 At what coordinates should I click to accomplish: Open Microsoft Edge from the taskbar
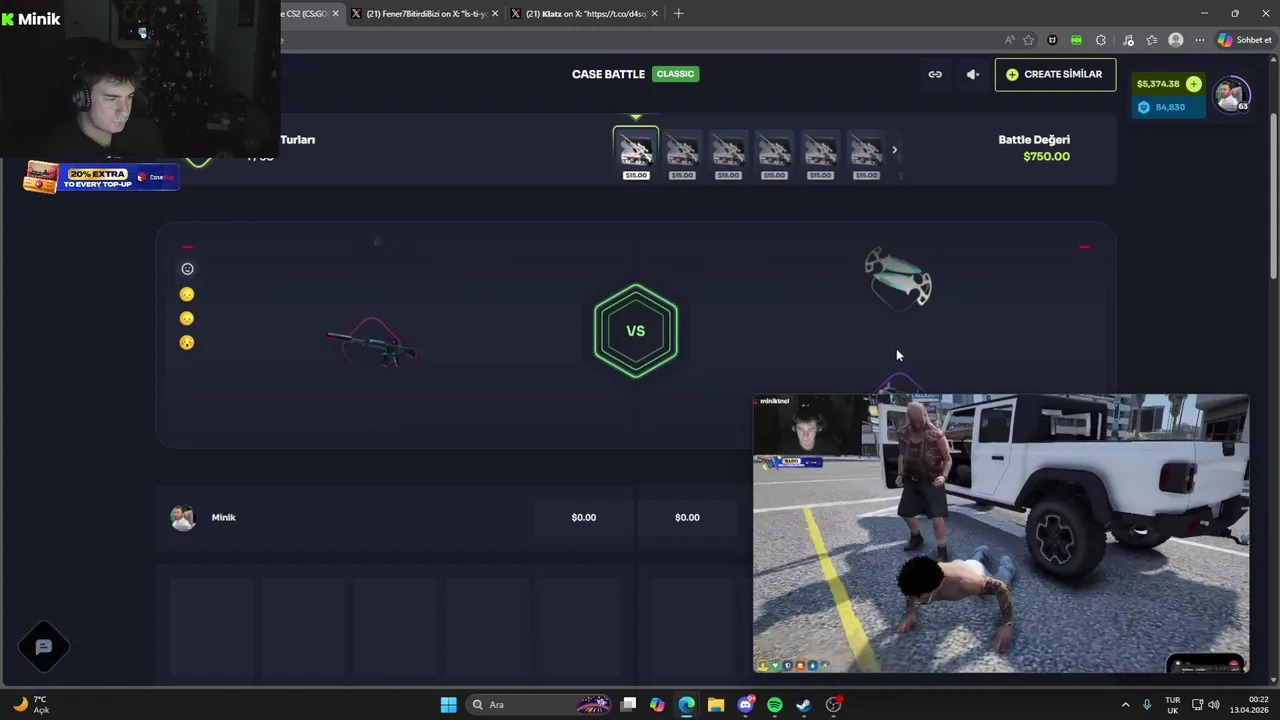click(686, 705)
